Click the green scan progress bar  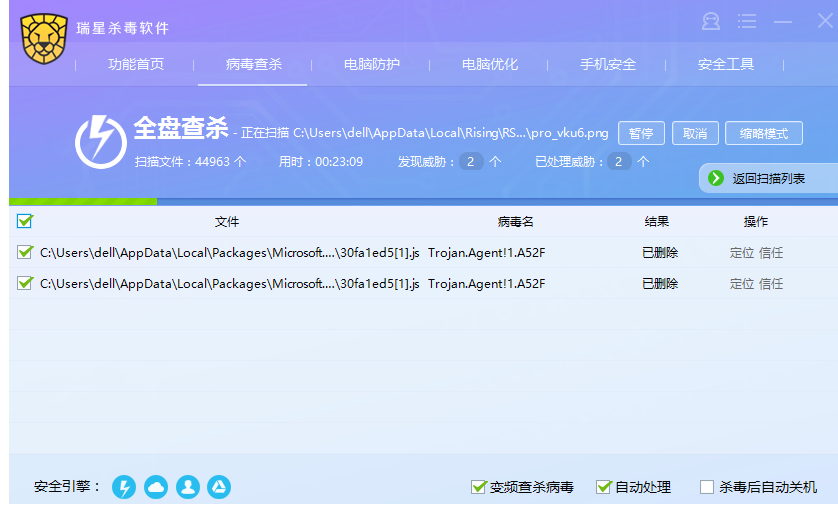[x=83, y=201]
